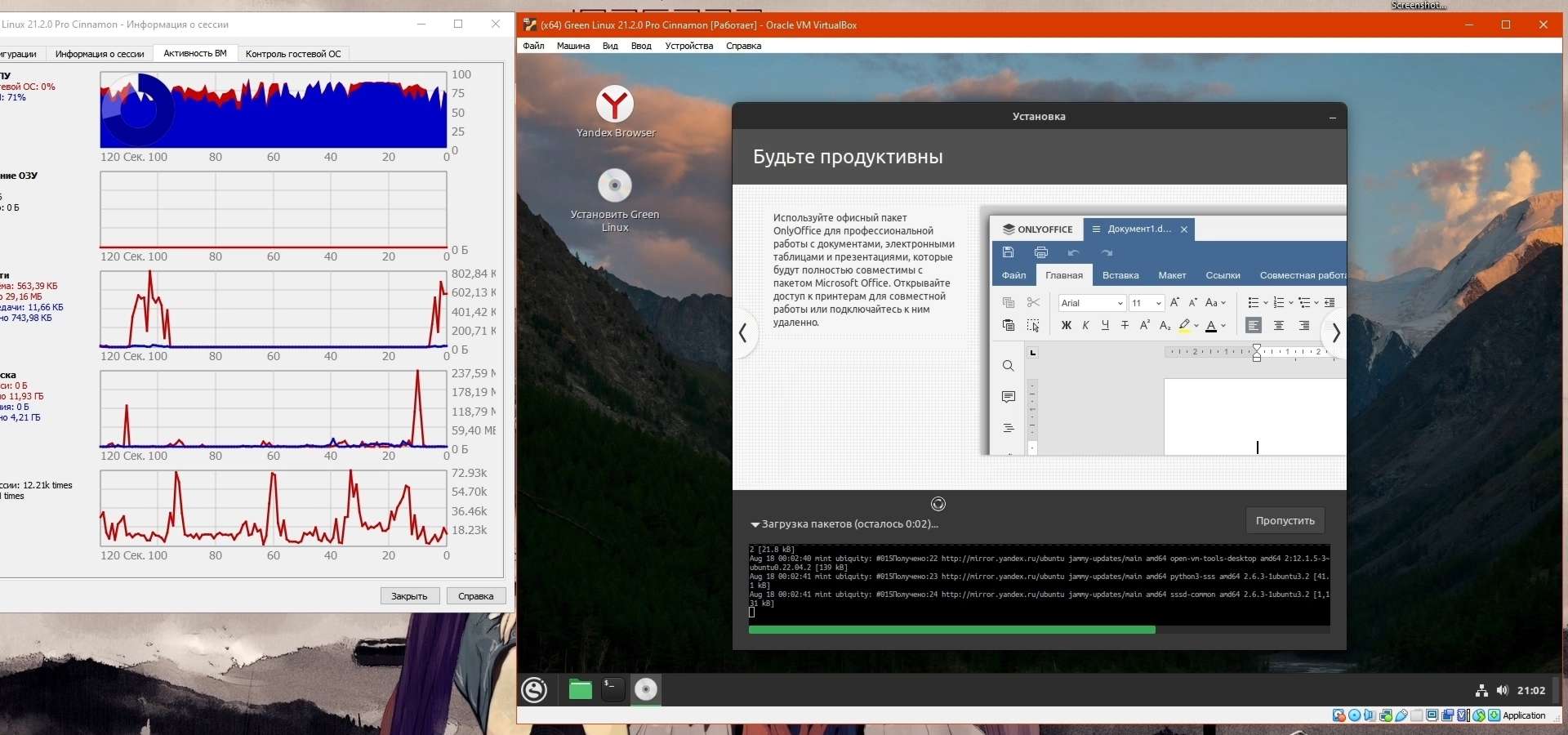Open the guest network tray icon

click(x=1481, y=691)
